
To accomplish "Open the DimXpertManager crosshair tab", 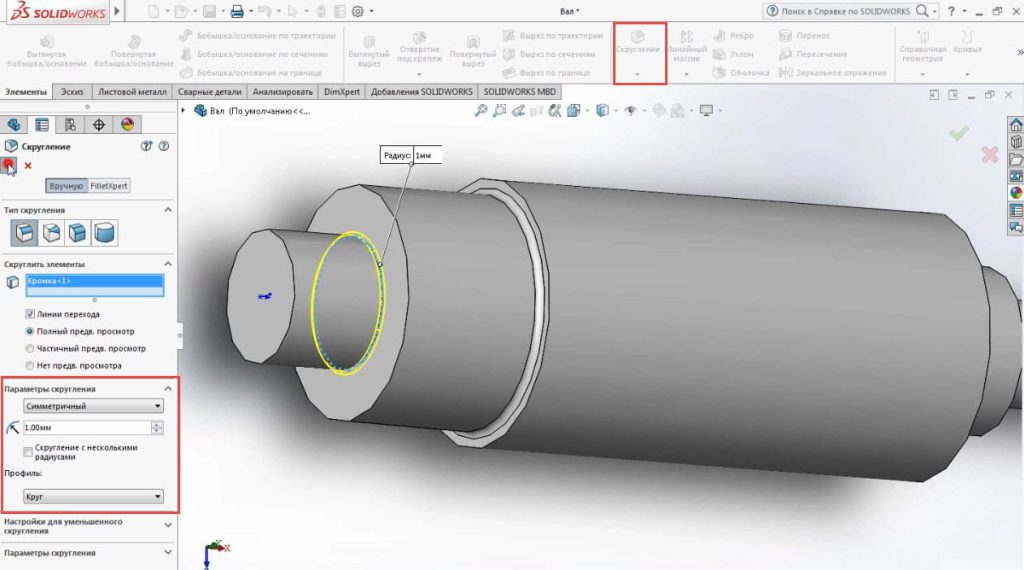I will coord(99,124).
